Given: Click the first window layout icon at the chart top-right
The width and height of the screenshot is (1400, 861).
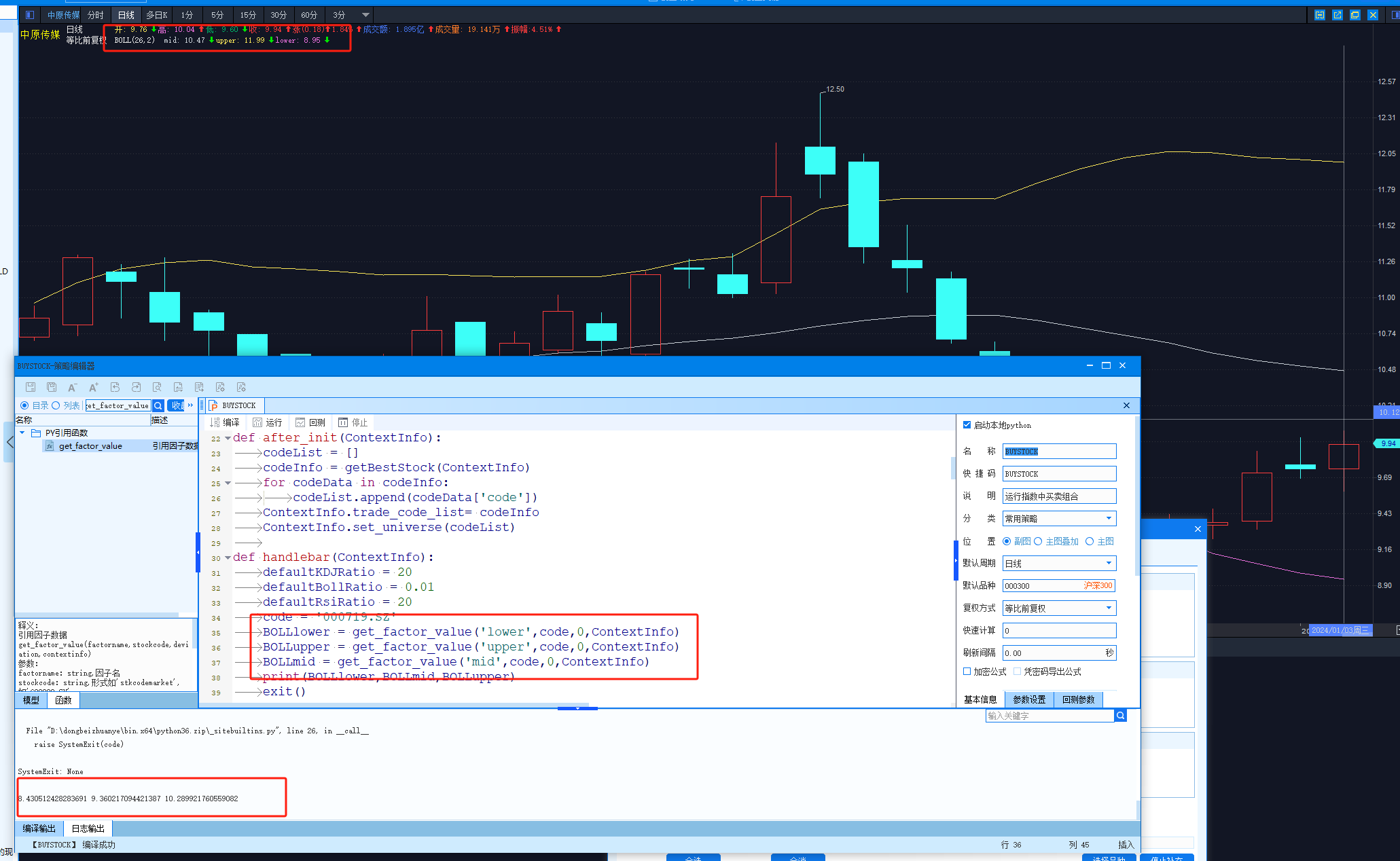Looking at the screenshot, I should (x=1320, y=15).
